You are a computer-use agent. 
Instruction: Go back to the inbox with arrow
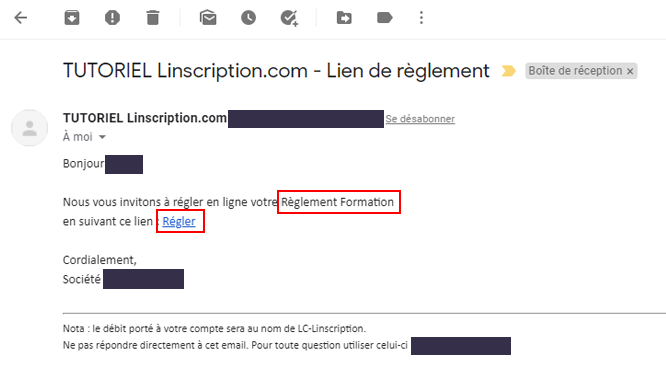pos(20,18)
